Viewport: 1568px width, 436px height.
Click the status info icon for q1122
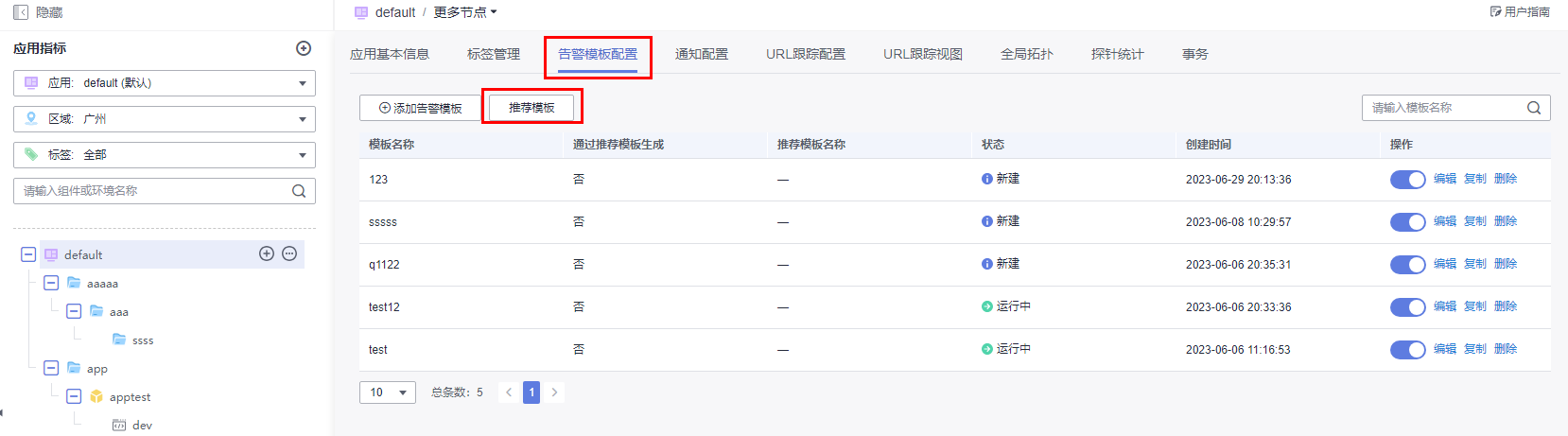(x=987, y=264)
